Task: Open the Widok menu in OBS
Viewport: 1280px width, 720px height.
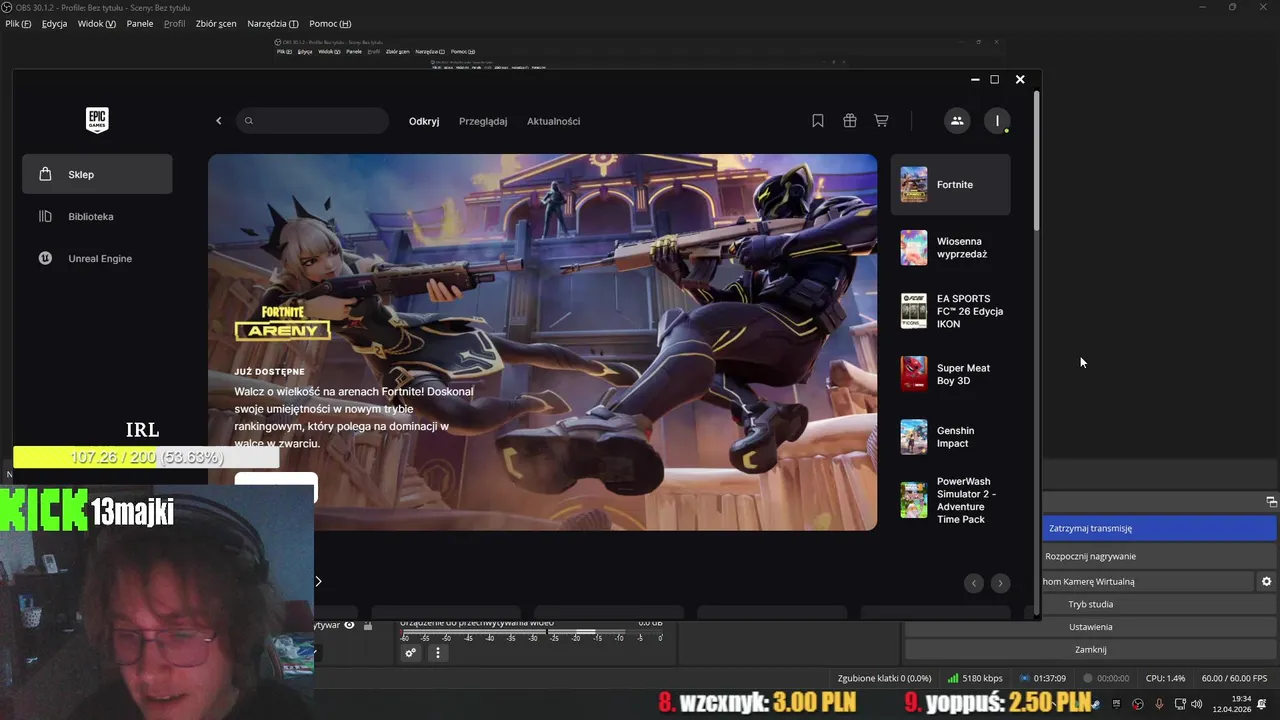Action: point(96,23)
